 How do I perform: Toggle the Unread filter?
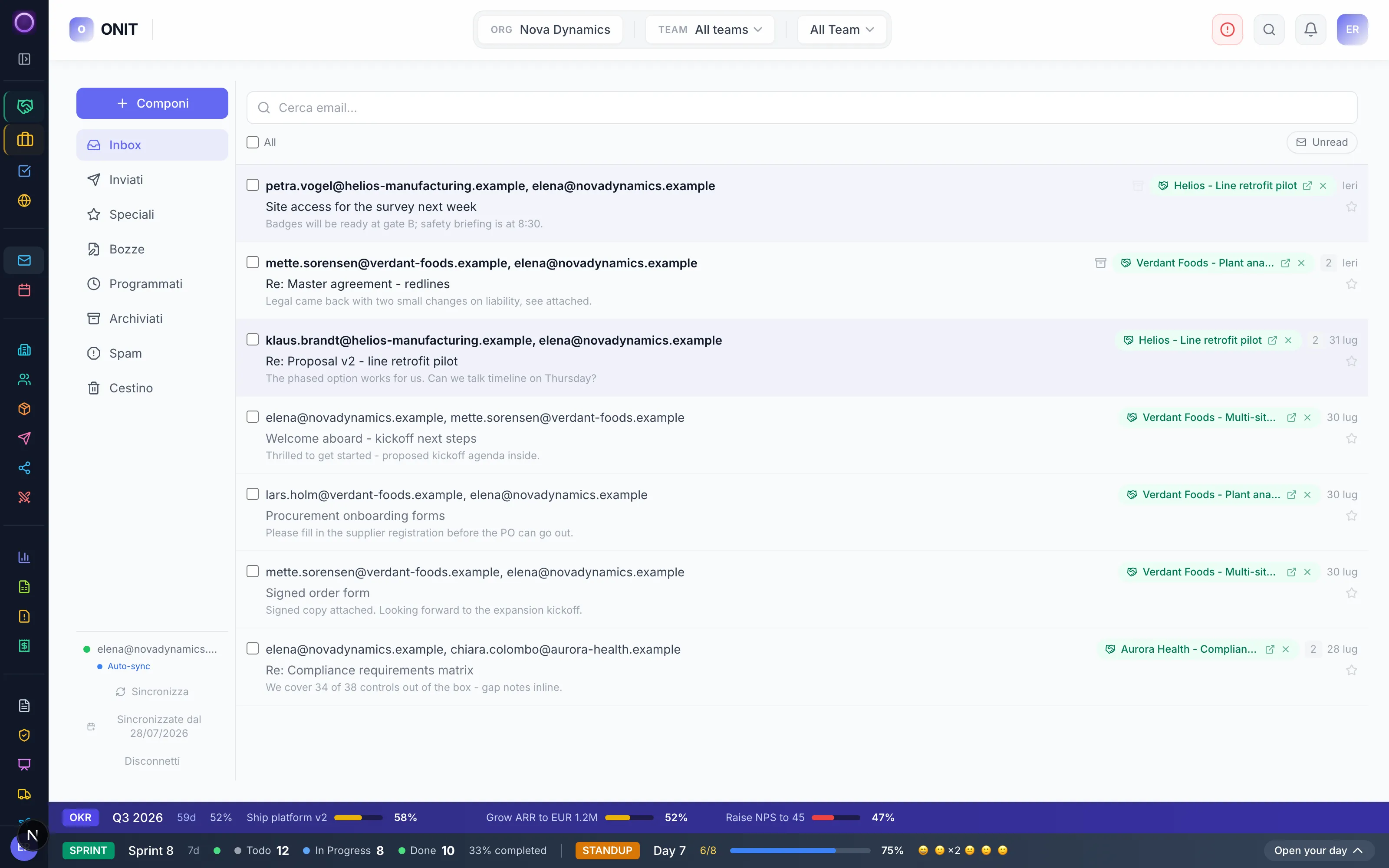[1321, 142]
